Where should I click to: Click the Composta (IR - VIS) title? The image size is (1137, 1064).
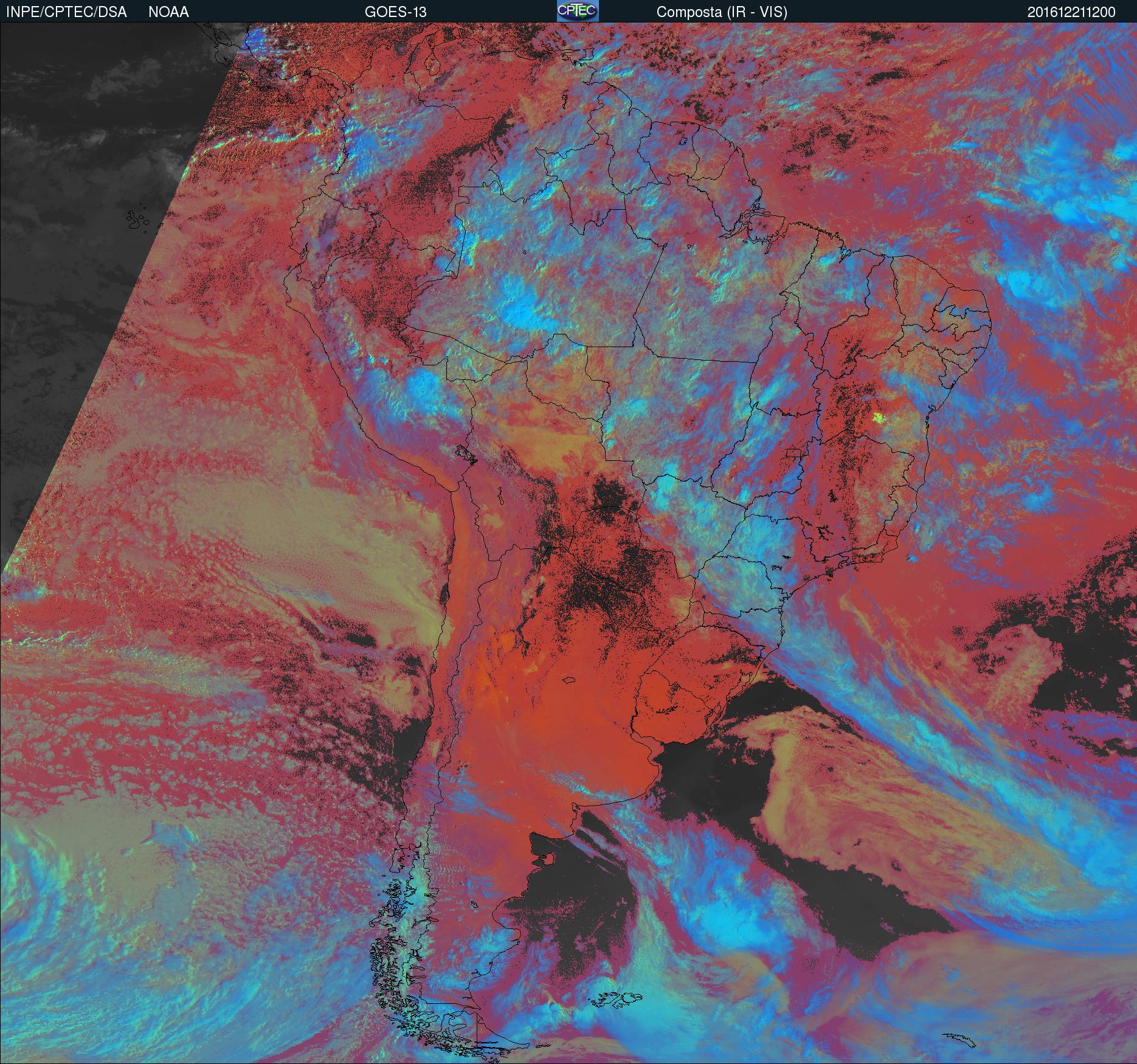[x=722, y=12]
